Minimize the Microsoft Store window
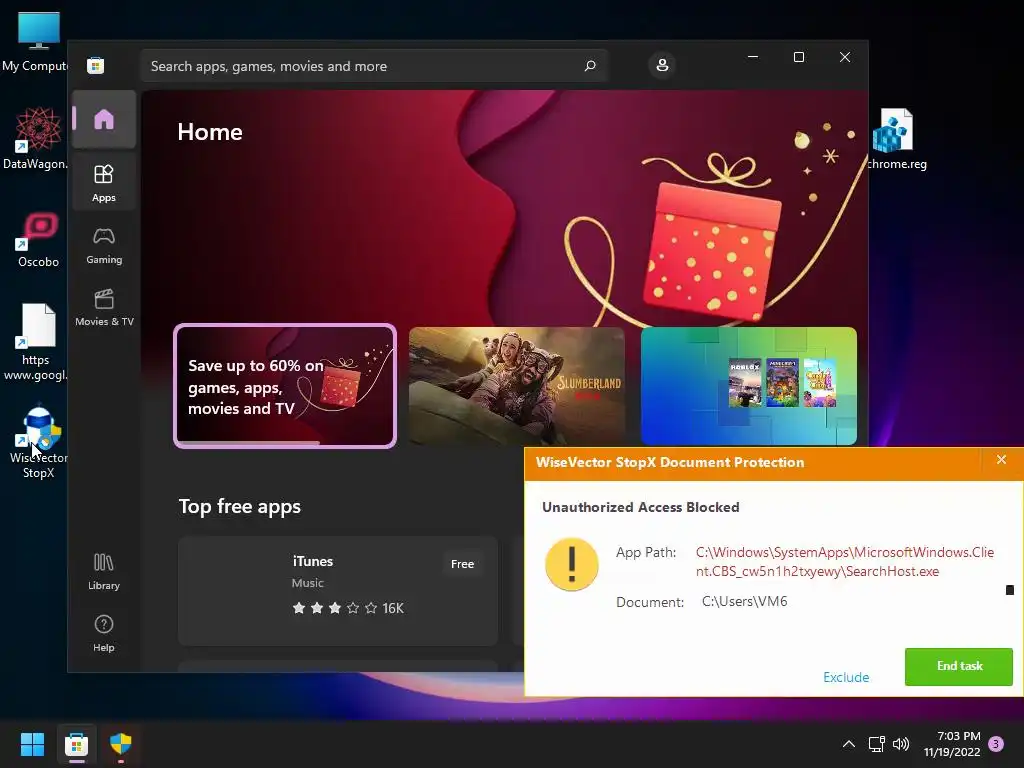The width and height of the screenshot is (1024, 768). click(x=753, y=57)
